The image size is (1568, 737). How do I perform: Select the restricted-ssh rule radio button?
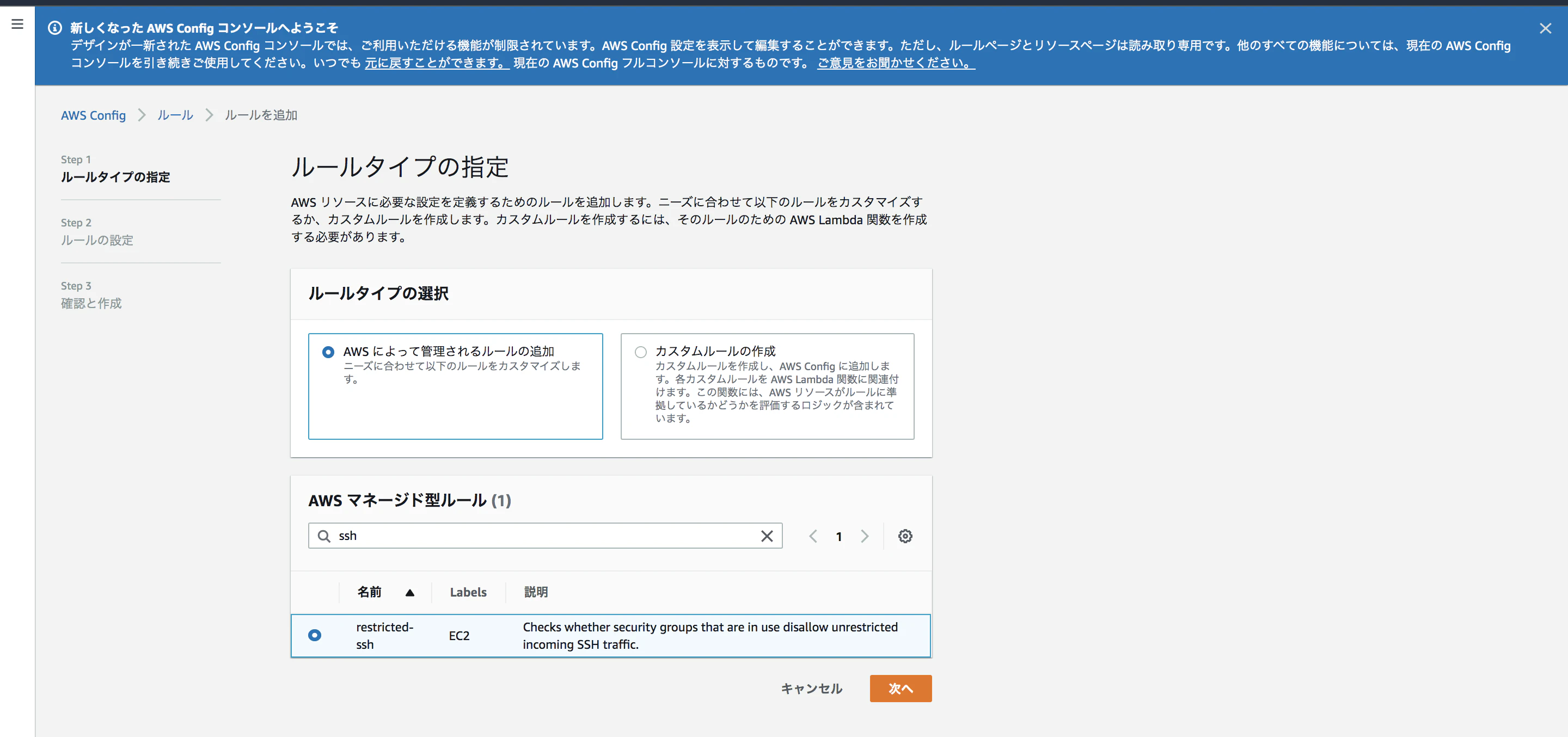pyautogui.click(x=315, y=635)
